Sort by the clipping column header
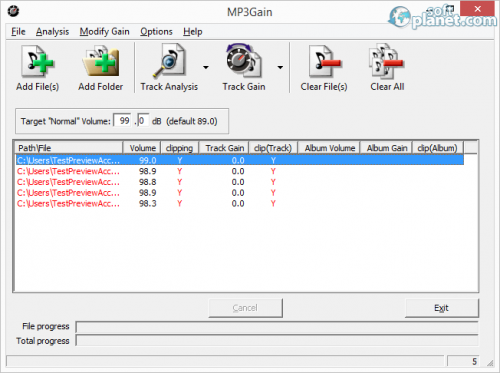 pyautogui.click(x=180, y=148)
